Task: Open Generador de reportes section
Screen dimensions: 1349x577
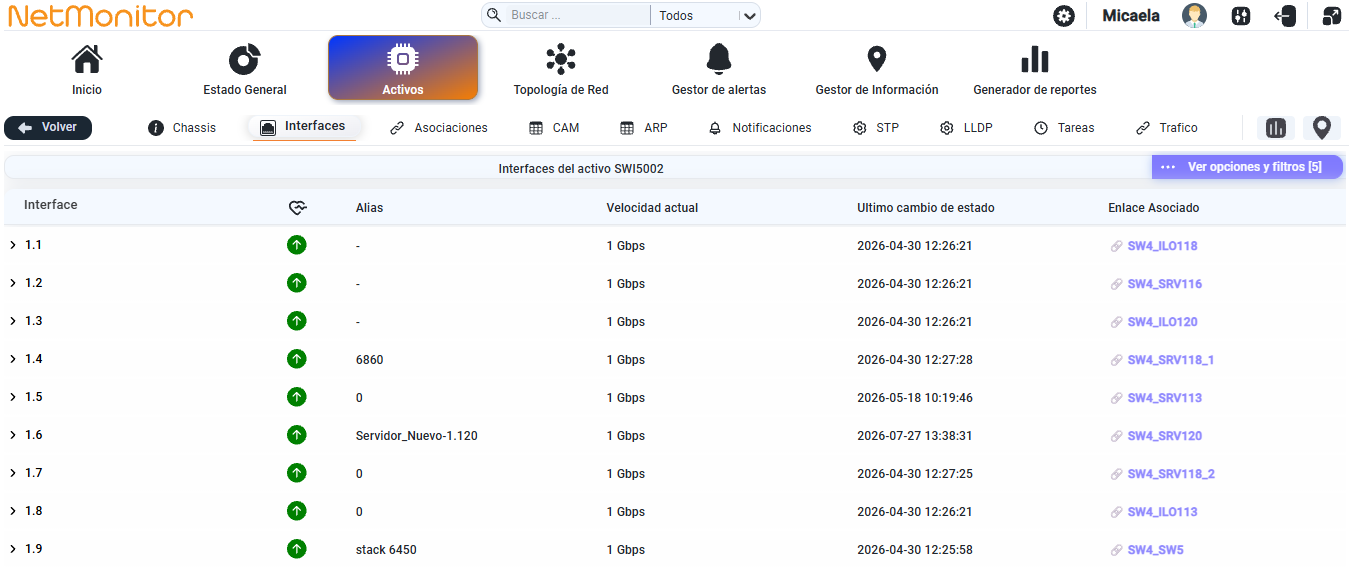Action: [1035, 69]
